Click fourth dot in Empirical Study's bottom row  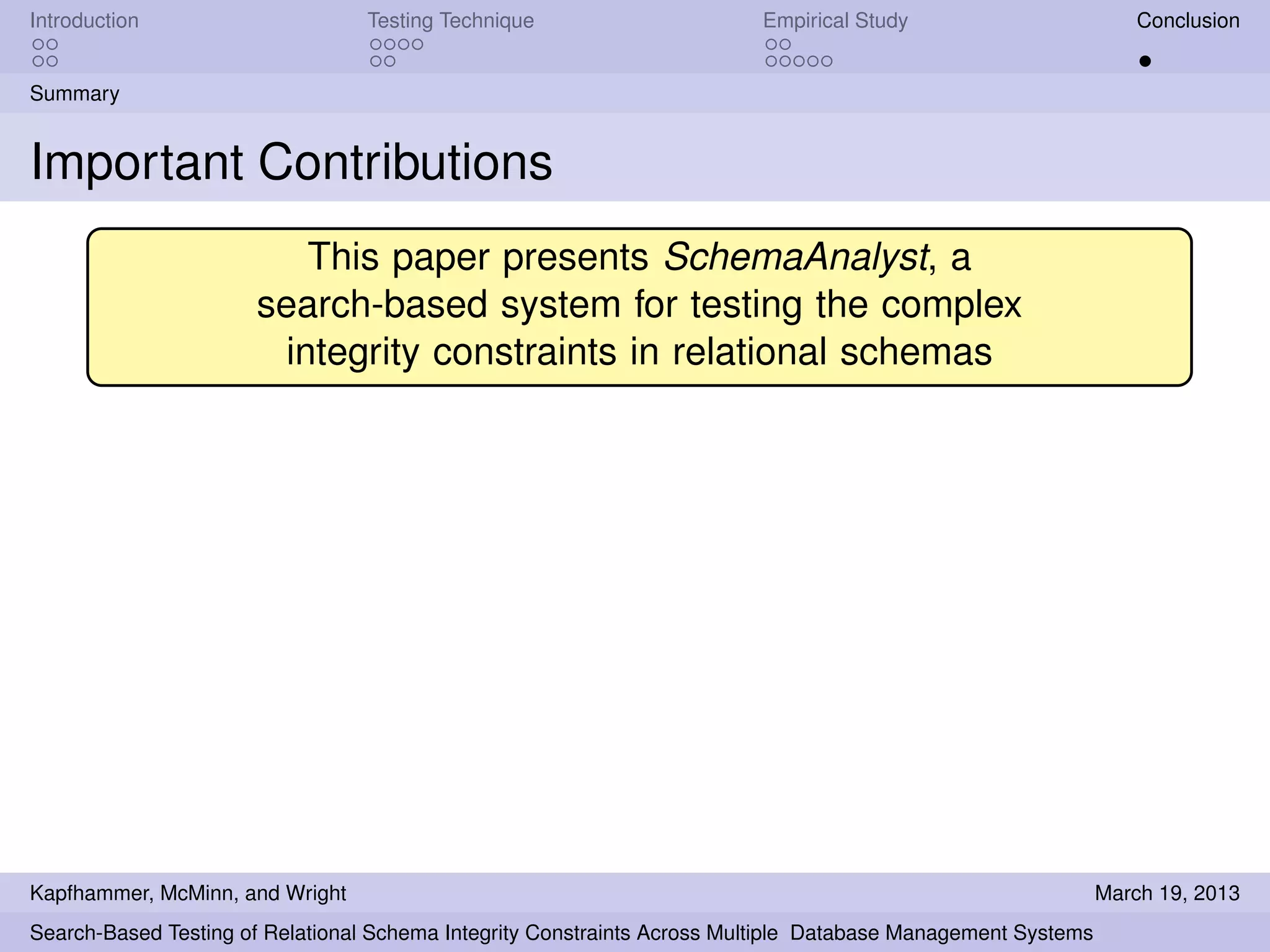tap(813, 61)
